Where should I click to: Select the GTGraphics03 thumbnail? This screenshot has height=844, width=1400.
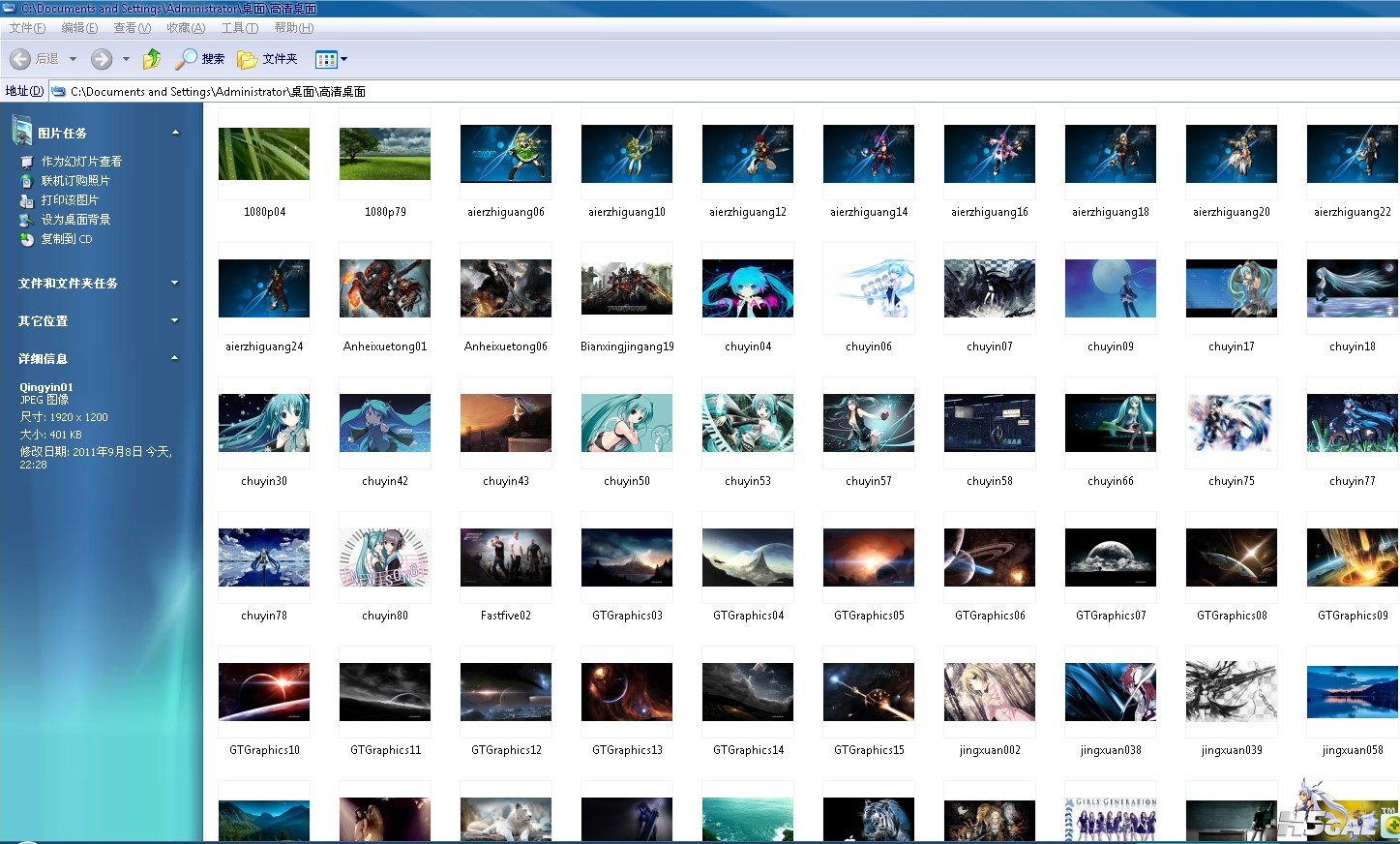627,558
